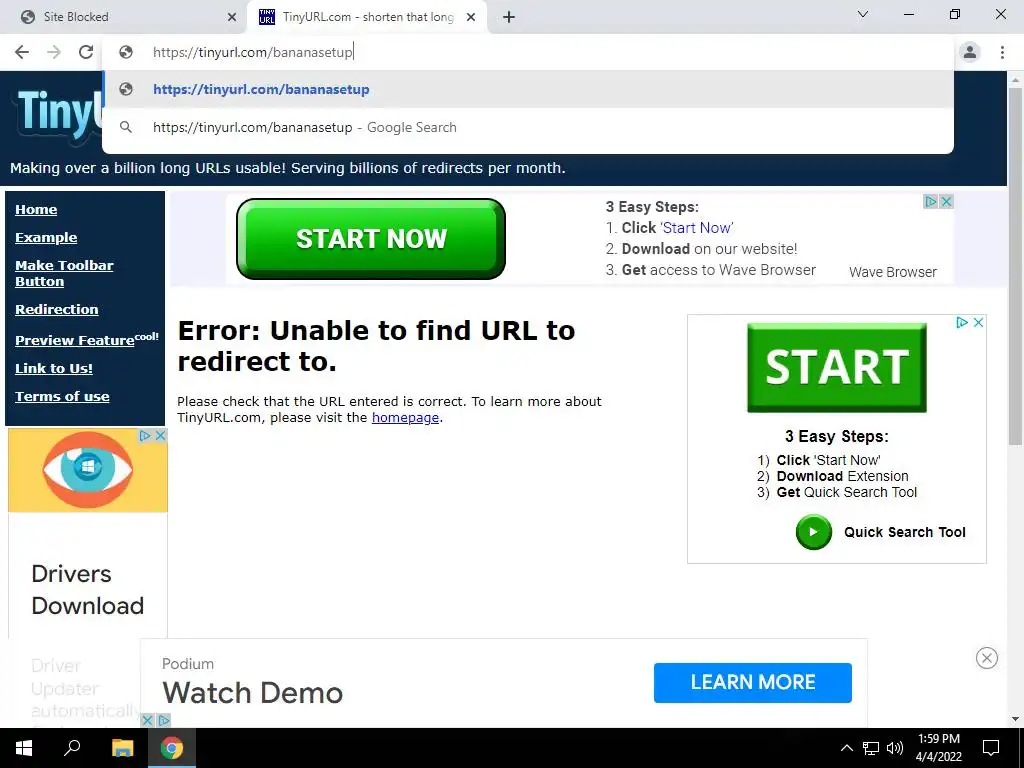Click the Watch Demo ad headline
Screen dimensions: 1024x768
point(252,693)
